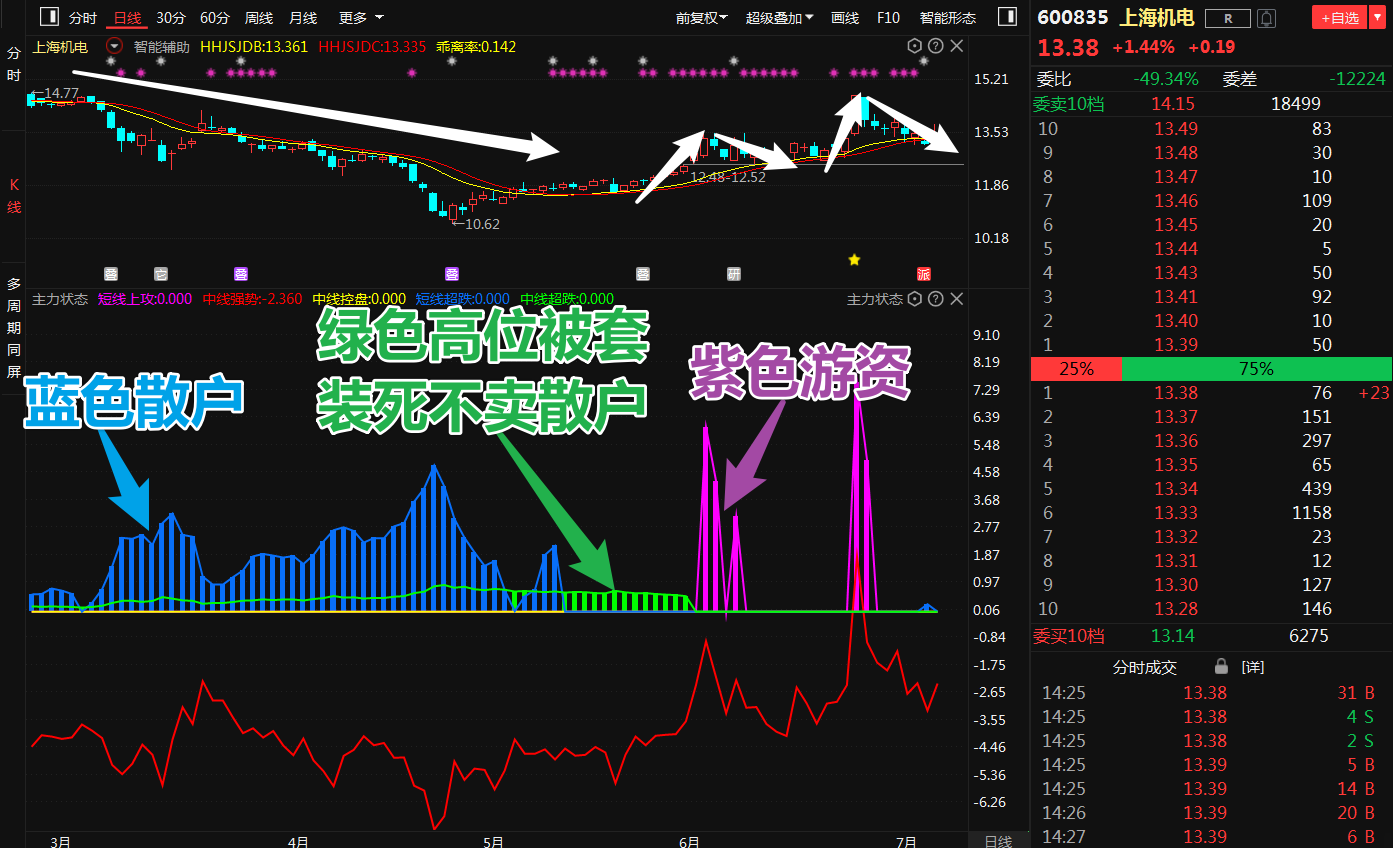1393x848 pixels.
Task: Switch to 30分 period
Action: [x=171, y=18]
